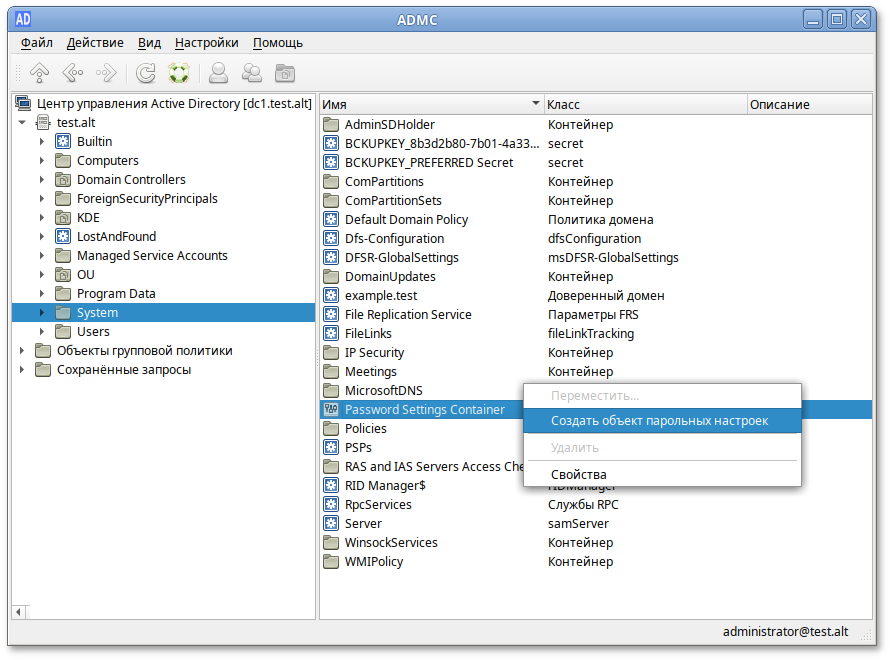
Task: Toggle sort order on the Имя column header
Action: pos(430,103)
